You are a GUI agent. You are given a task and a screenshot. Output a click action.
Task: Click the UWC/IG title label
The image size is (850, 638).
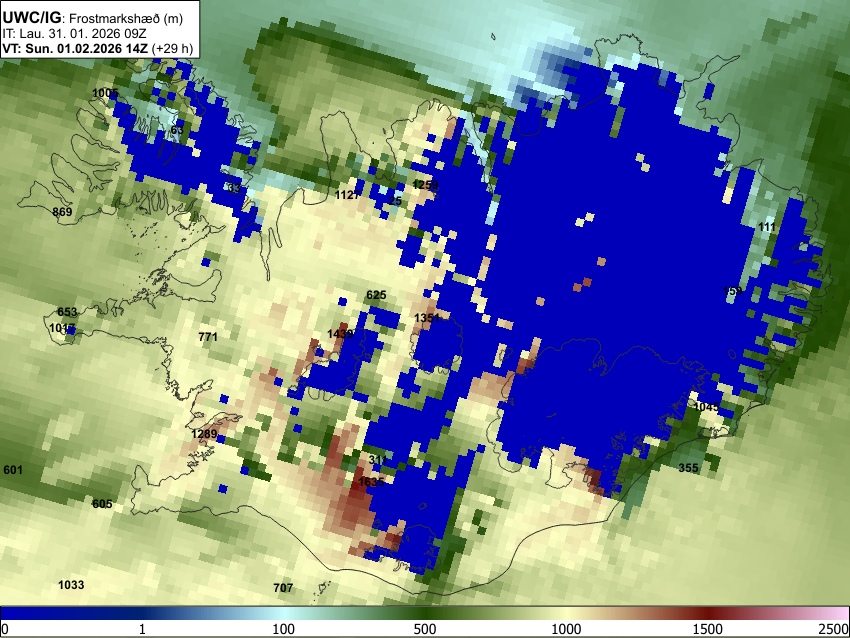(32, 18)
